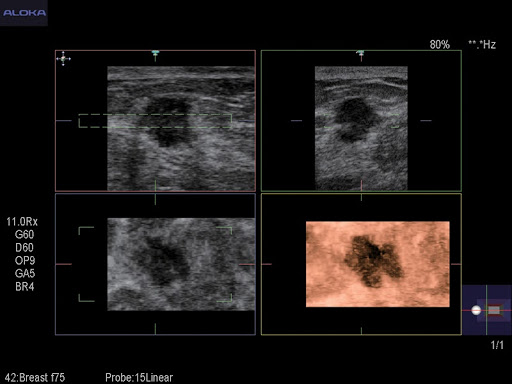
Task: Click the 1/1 page indicator
Action: click(497, 345)
